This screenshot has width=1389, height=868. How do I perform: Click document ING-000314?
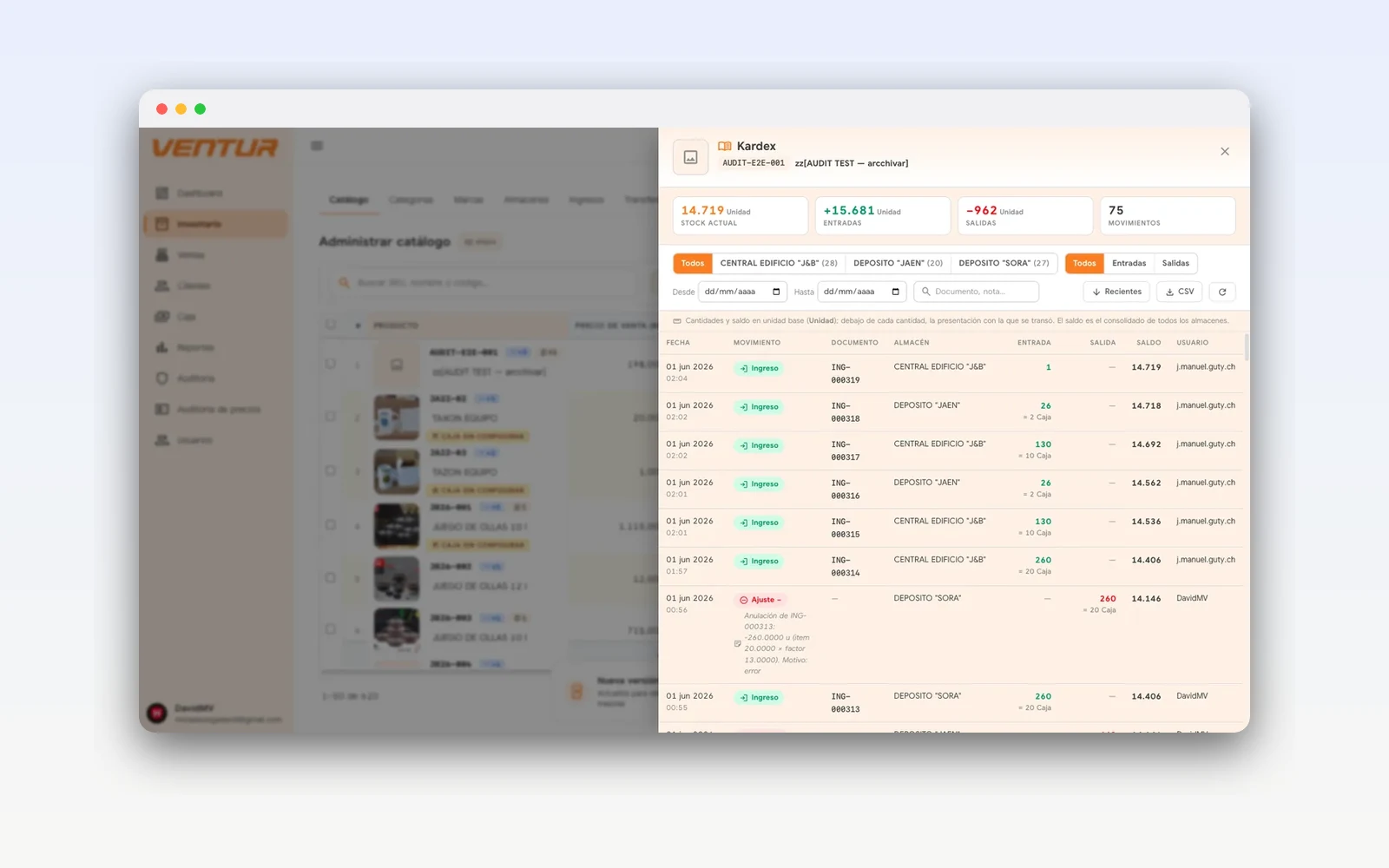point(846,567)
